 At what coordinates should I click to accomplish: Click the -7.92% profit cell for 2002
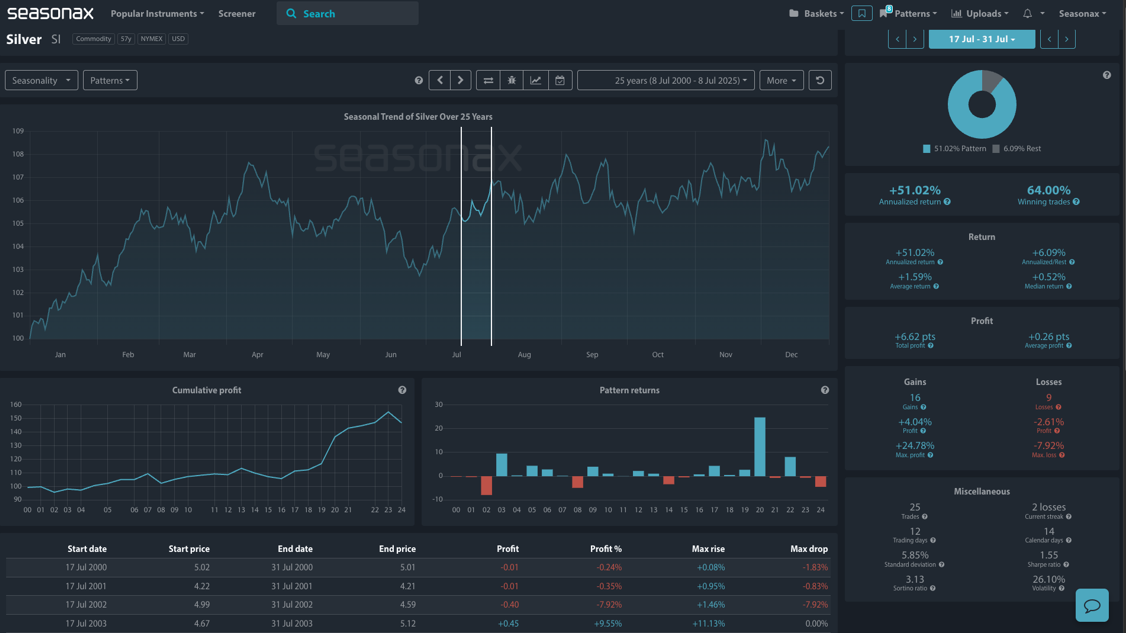click(608, 605)
